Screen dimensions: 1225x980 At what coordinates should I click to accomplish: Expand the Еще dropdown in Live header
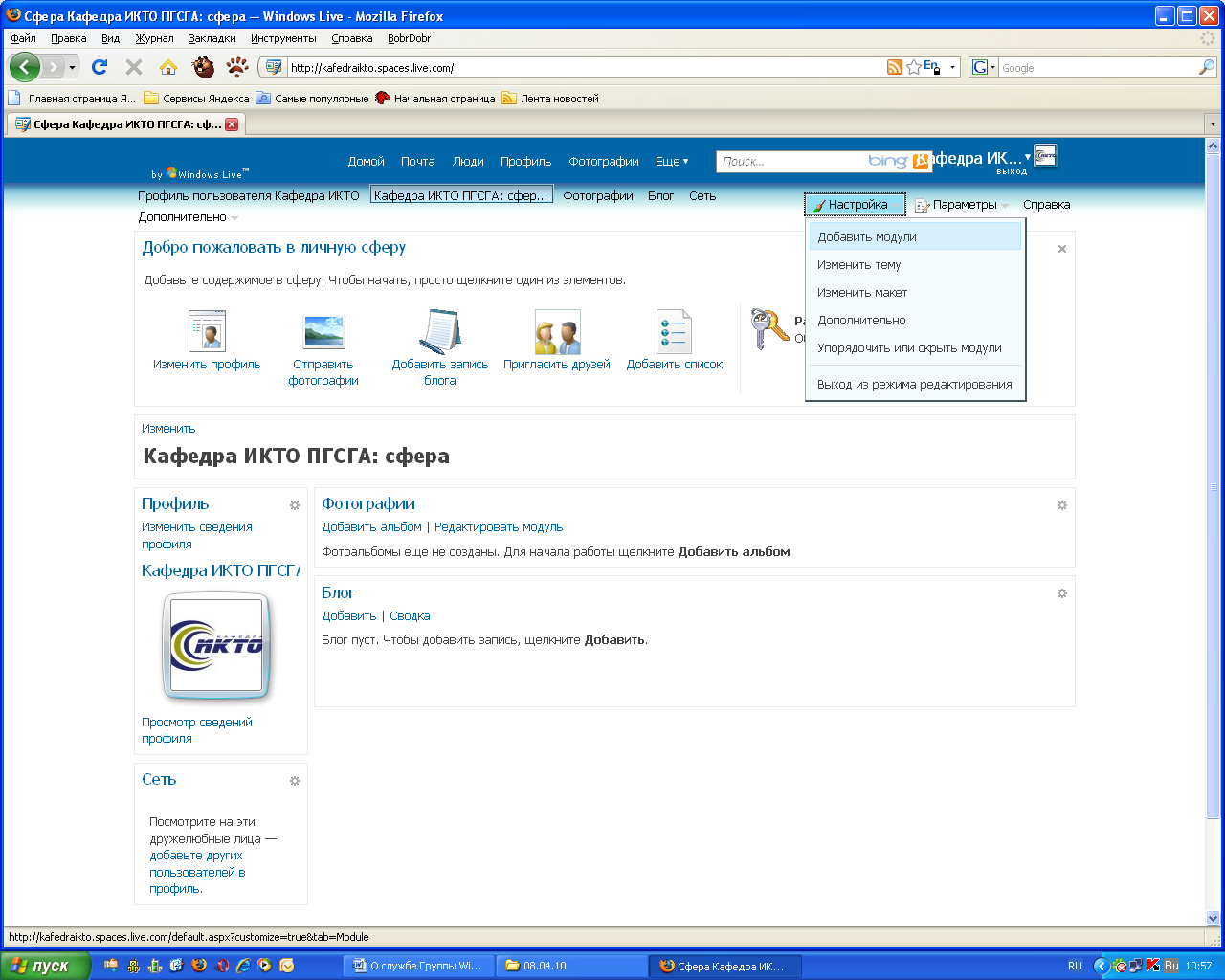point(672,162)
